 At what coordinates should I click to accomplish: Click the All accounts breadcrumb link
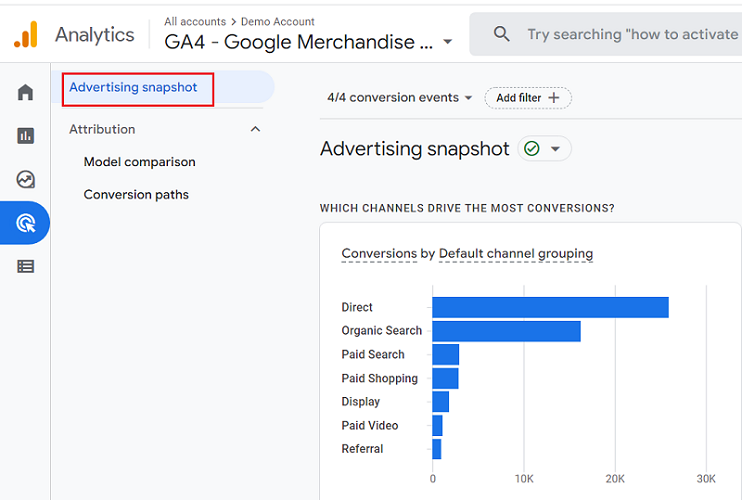[x=195, y=22]
